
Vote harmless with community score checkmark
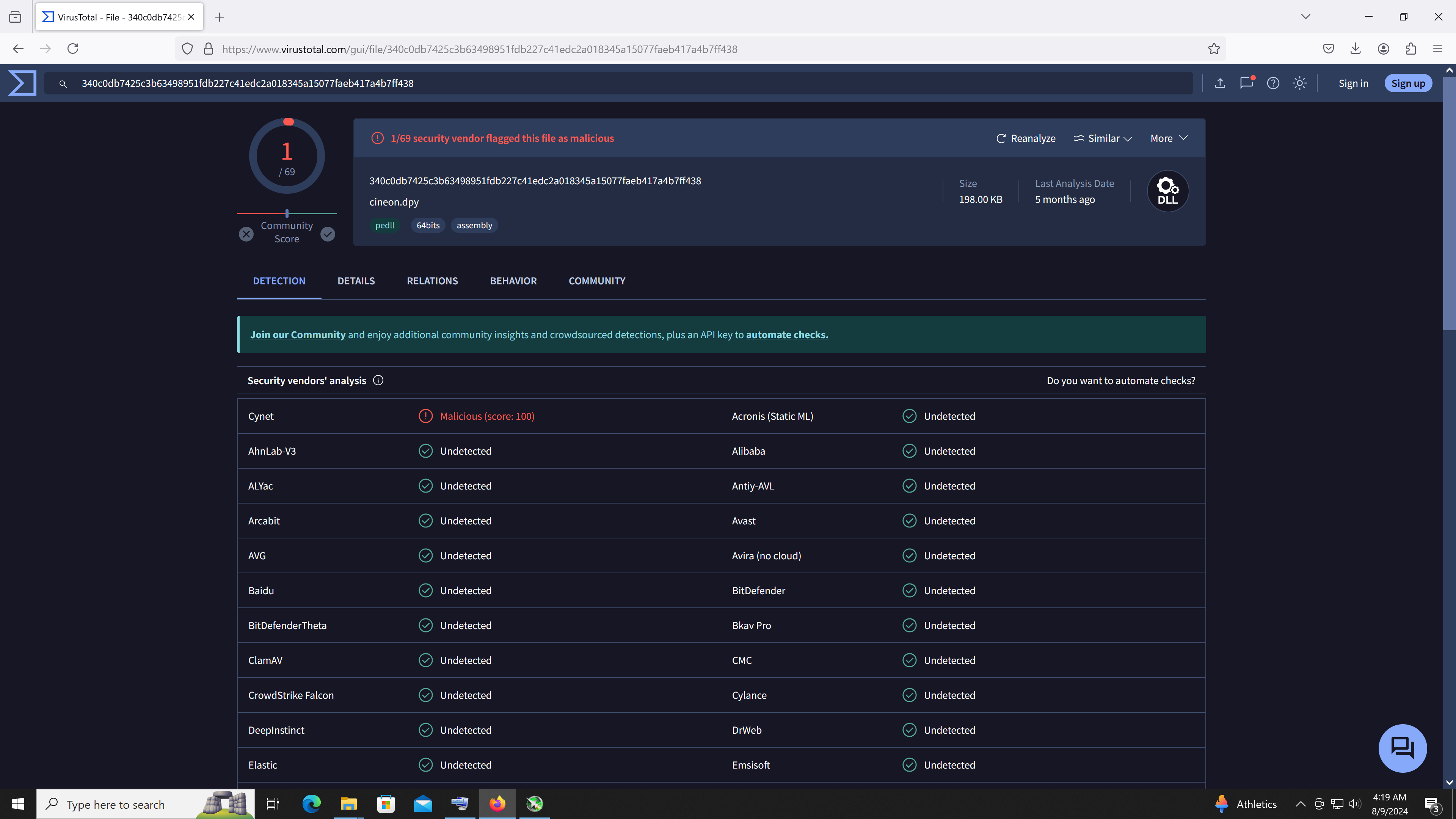[328, 234]
